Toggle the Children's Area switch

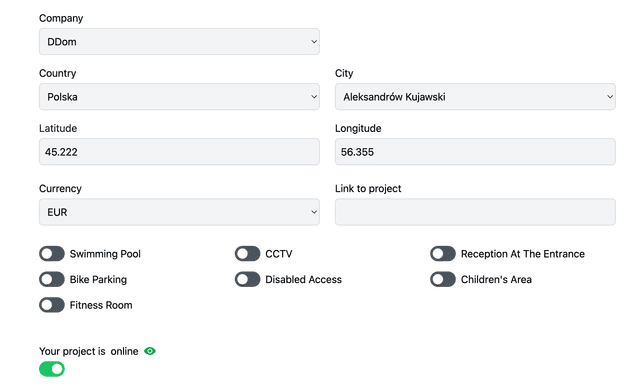click(x=443, y=279)
